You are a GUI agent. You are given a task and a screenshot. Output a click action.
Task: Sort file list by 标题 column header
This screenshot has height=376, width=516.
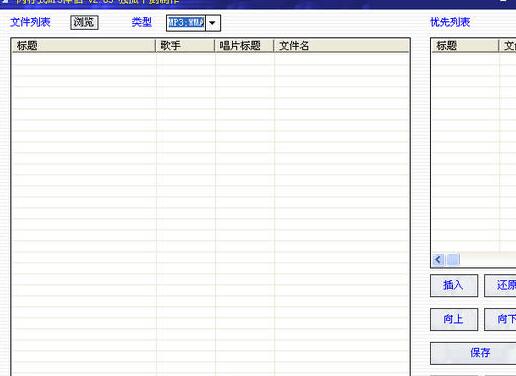[x=84, y=46]
